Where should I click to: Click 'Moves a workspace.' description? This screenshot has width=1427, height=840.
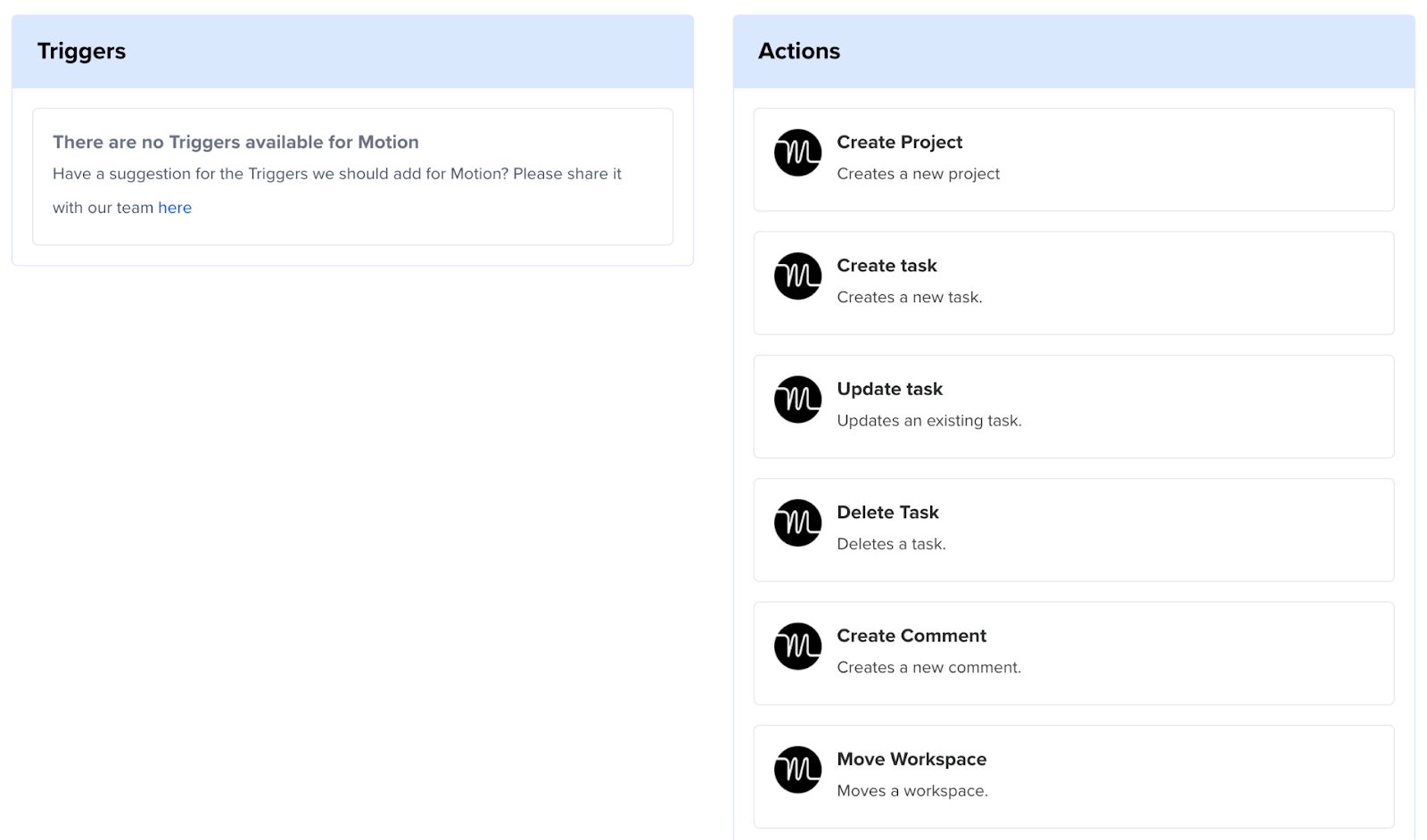pyautogui.click(x=911, y=791)
